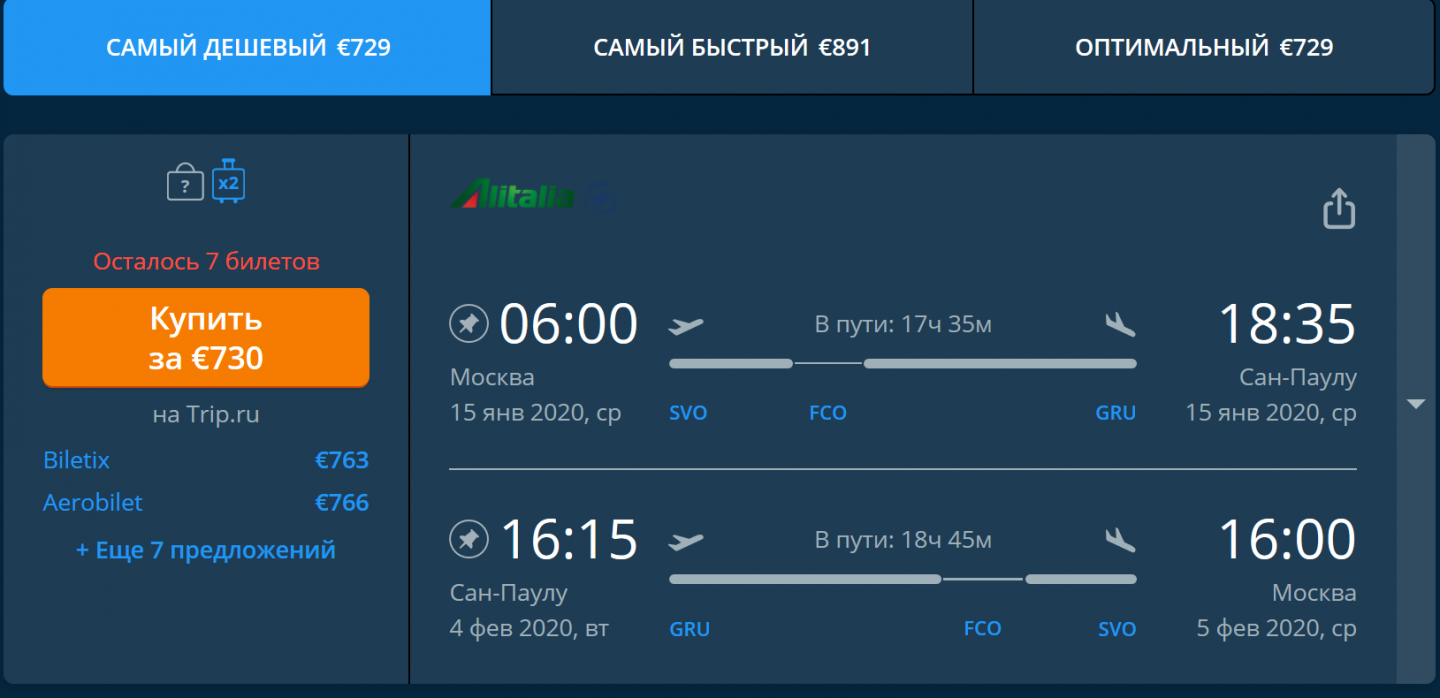Pin the 06:00 Moscow departure flight
This screenshot has width=1440, height=698.
[467, 324]
